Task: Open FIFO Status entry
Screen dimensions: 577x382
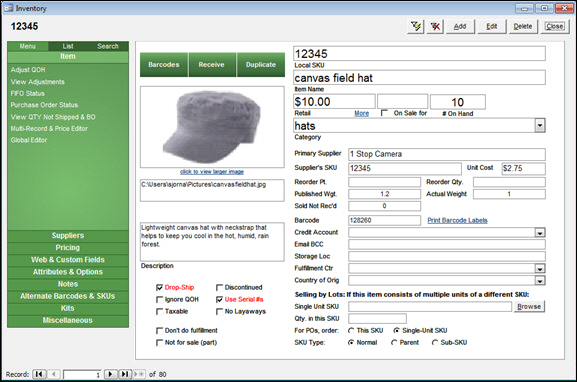Action: pyautogui.click(x=28, y=93)
